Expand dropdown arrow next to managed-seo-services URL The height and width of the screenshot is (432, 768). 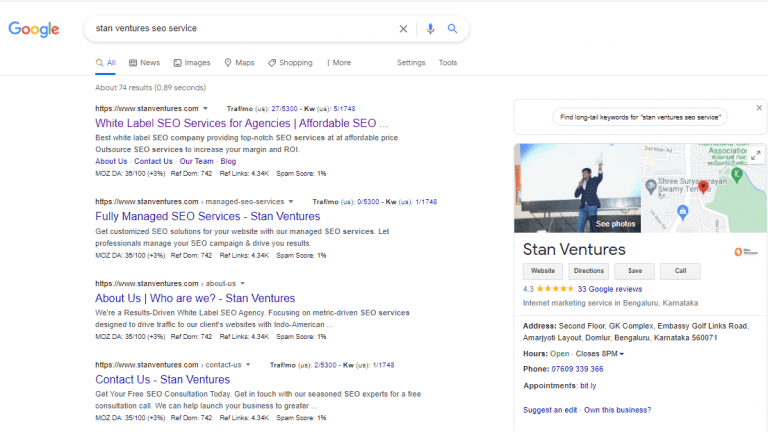click(x=290, y=202)
